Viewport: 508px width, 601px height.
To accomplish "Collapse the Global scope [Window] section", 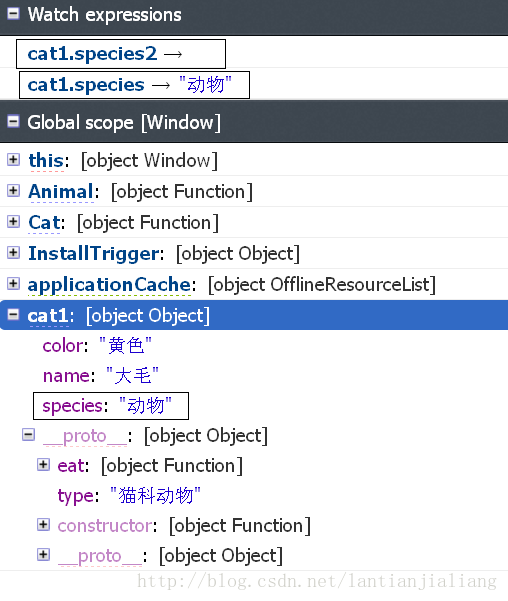I will (13, 122).
